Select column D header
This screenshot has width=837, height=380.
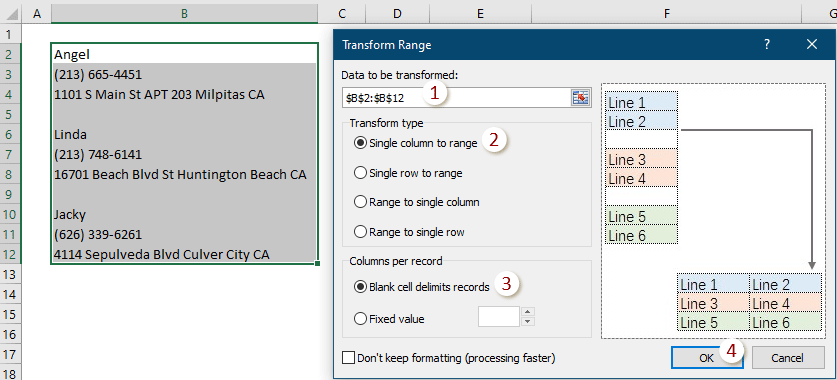coord(397,14)
